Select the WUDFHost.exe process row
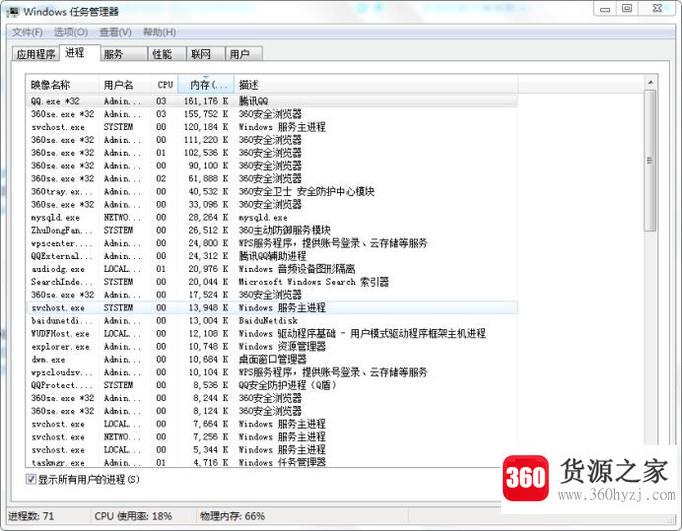This screenshot has height=531, width=682. [x=272, y=334]
